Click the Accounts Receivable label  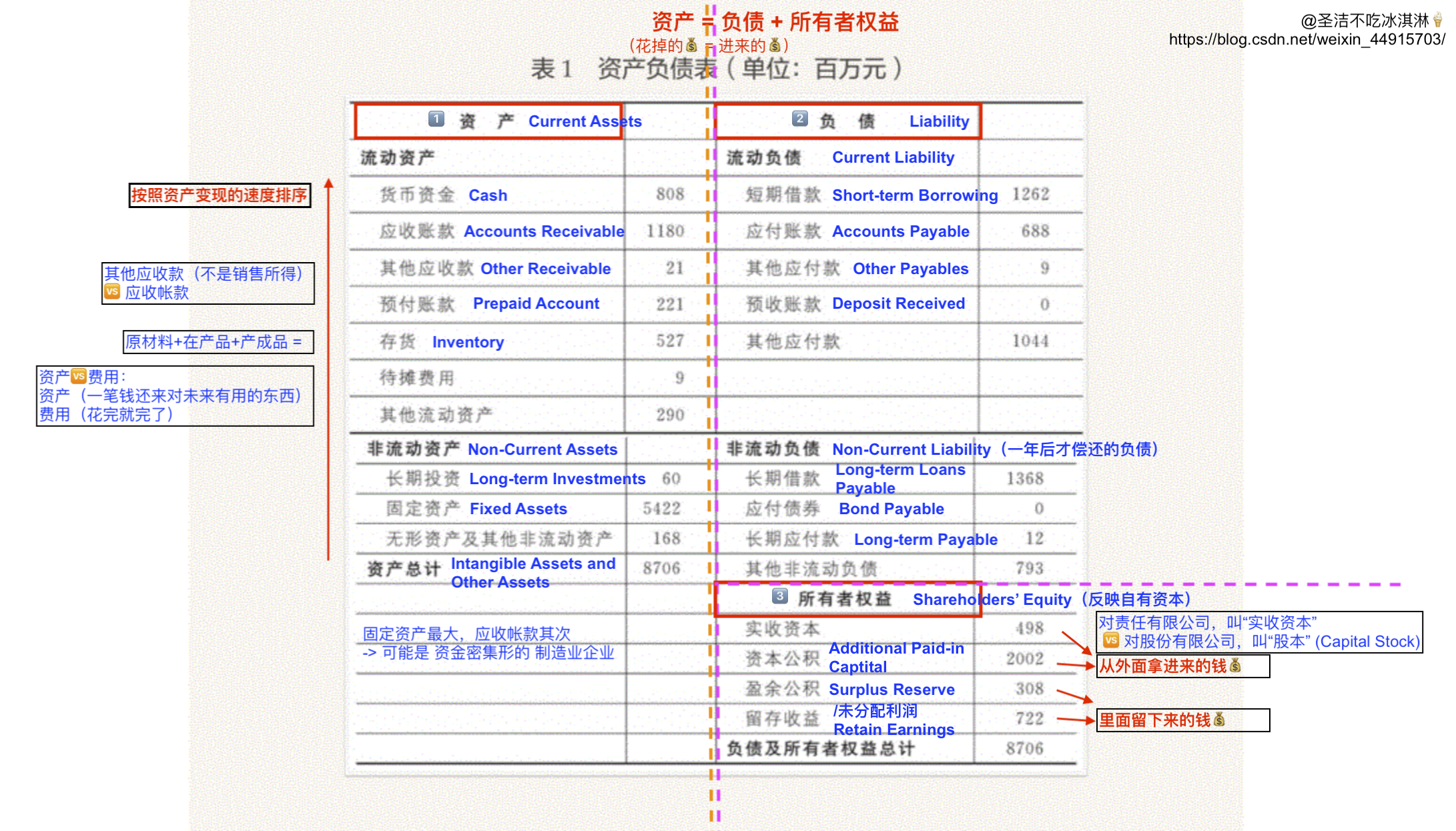point(544,231)
